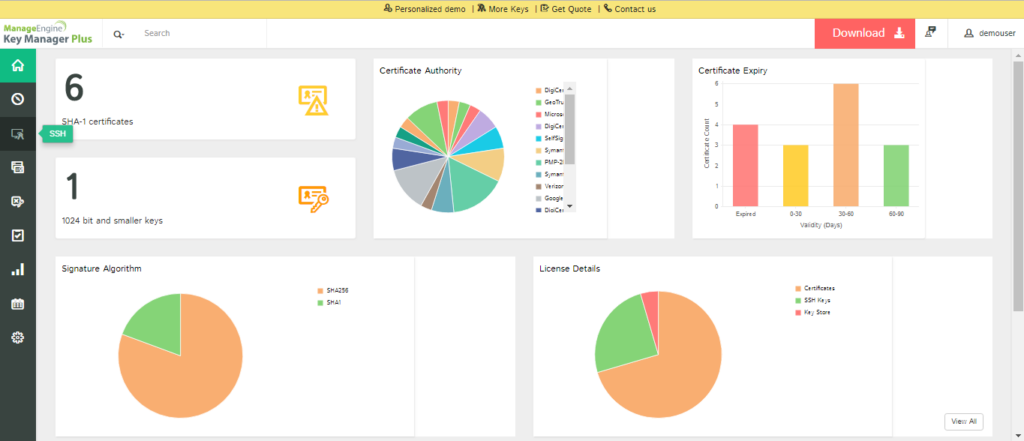Click the 'SHA-1 certificates' label
The image size is (1024, 441).
click(x=97, y=122)
